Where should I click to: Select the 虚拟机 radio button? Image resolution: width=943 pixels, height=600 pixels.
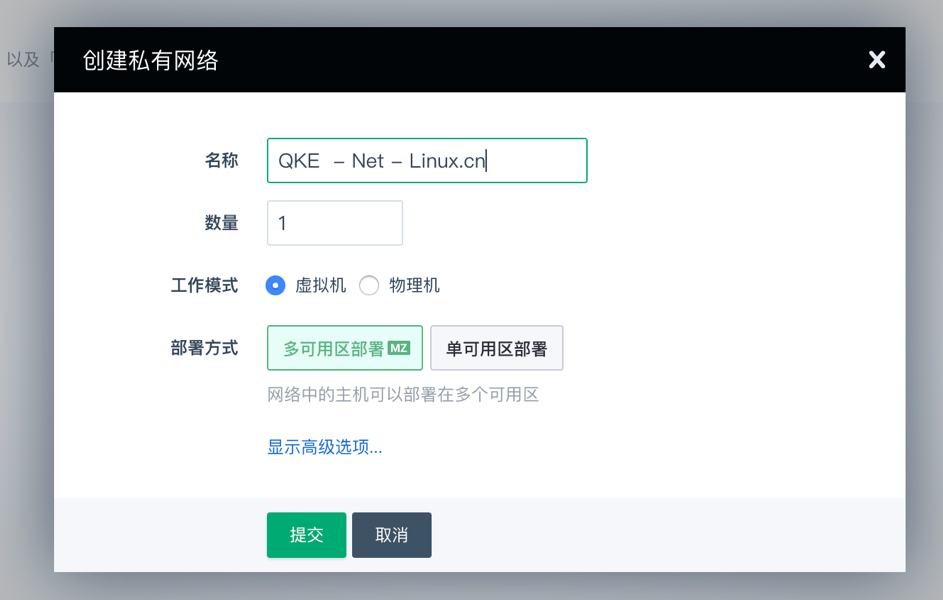(275, 285)
